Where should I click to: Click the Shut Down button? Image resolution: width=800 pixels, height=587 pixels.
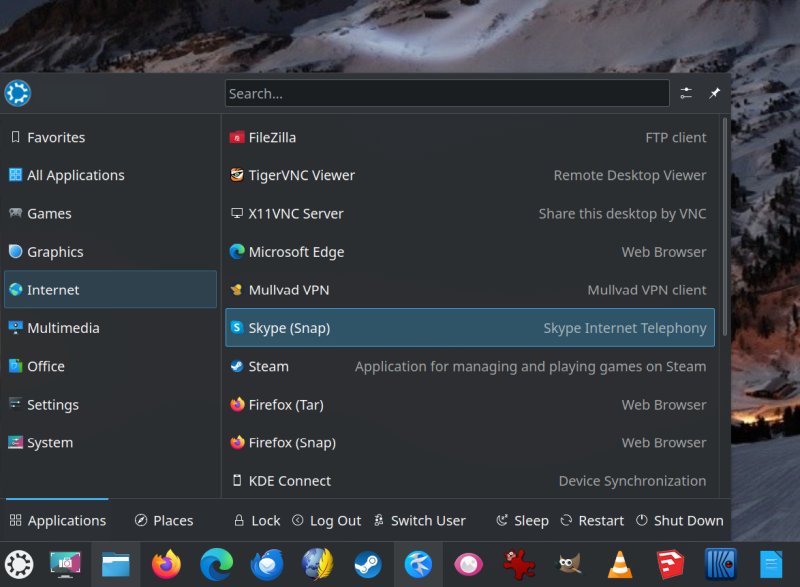679,520
